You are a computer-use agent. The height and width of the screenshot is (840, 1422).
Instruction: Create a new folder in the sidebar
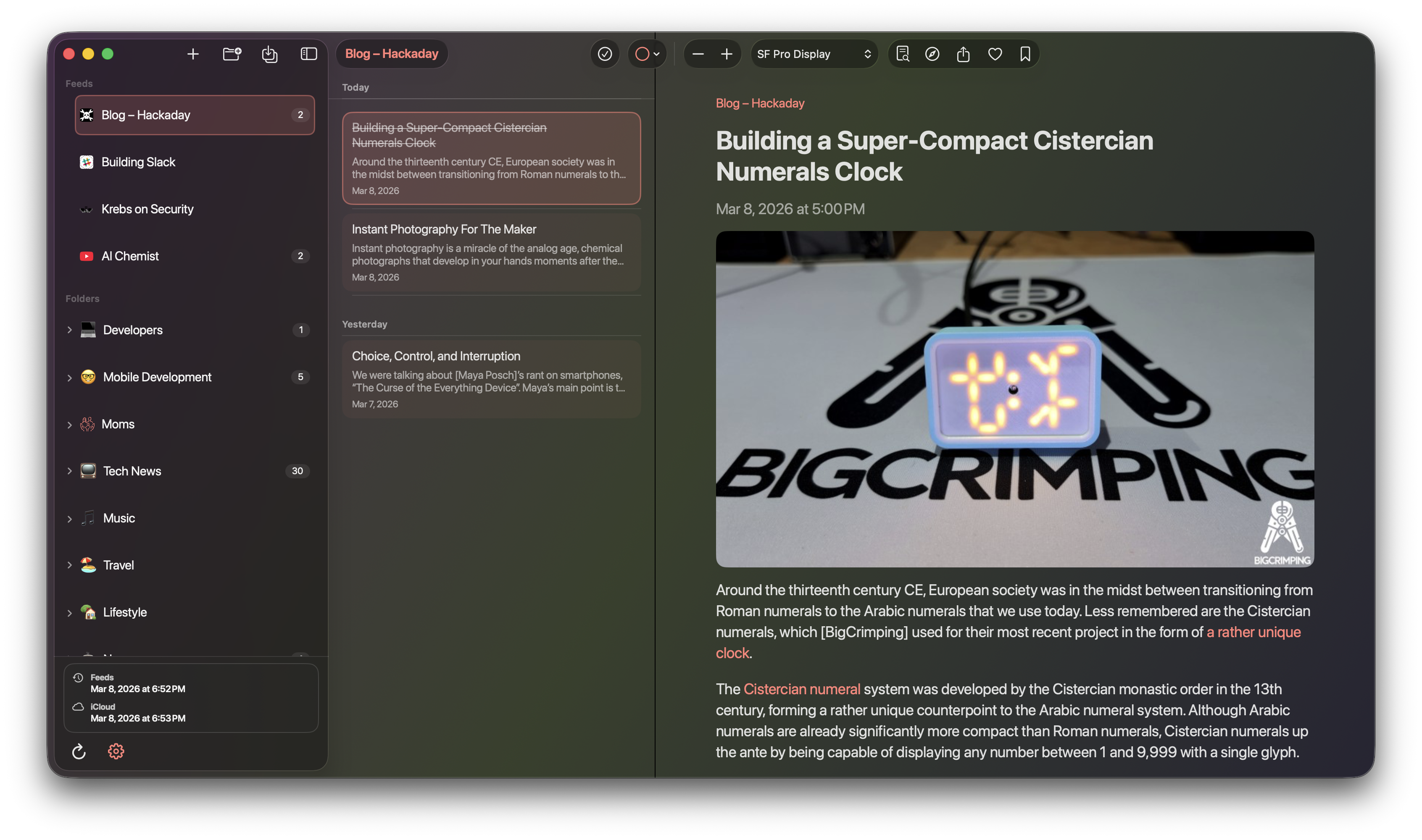(232, 54)
